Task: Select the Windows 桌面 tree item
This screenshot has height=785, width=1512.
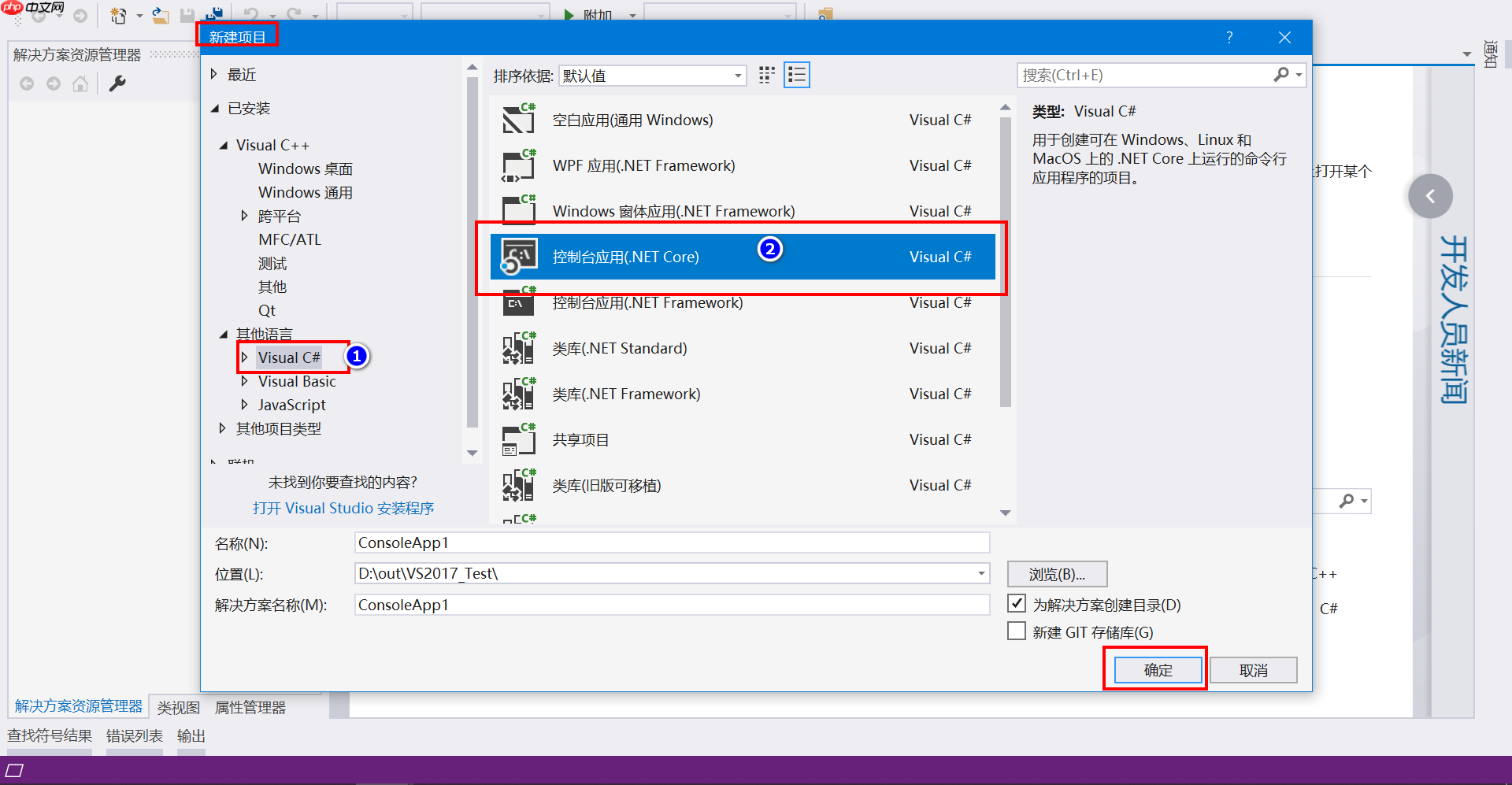Action: pos(306,168)
